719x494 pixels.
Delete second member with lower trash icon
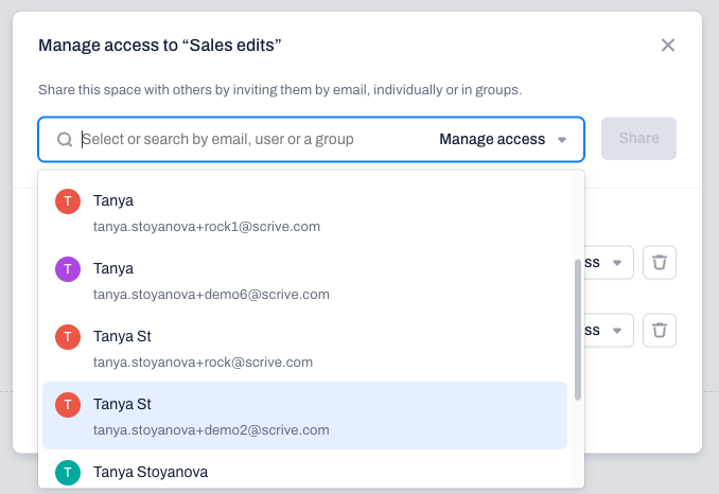pyautogui.click(x=659, y=330)
